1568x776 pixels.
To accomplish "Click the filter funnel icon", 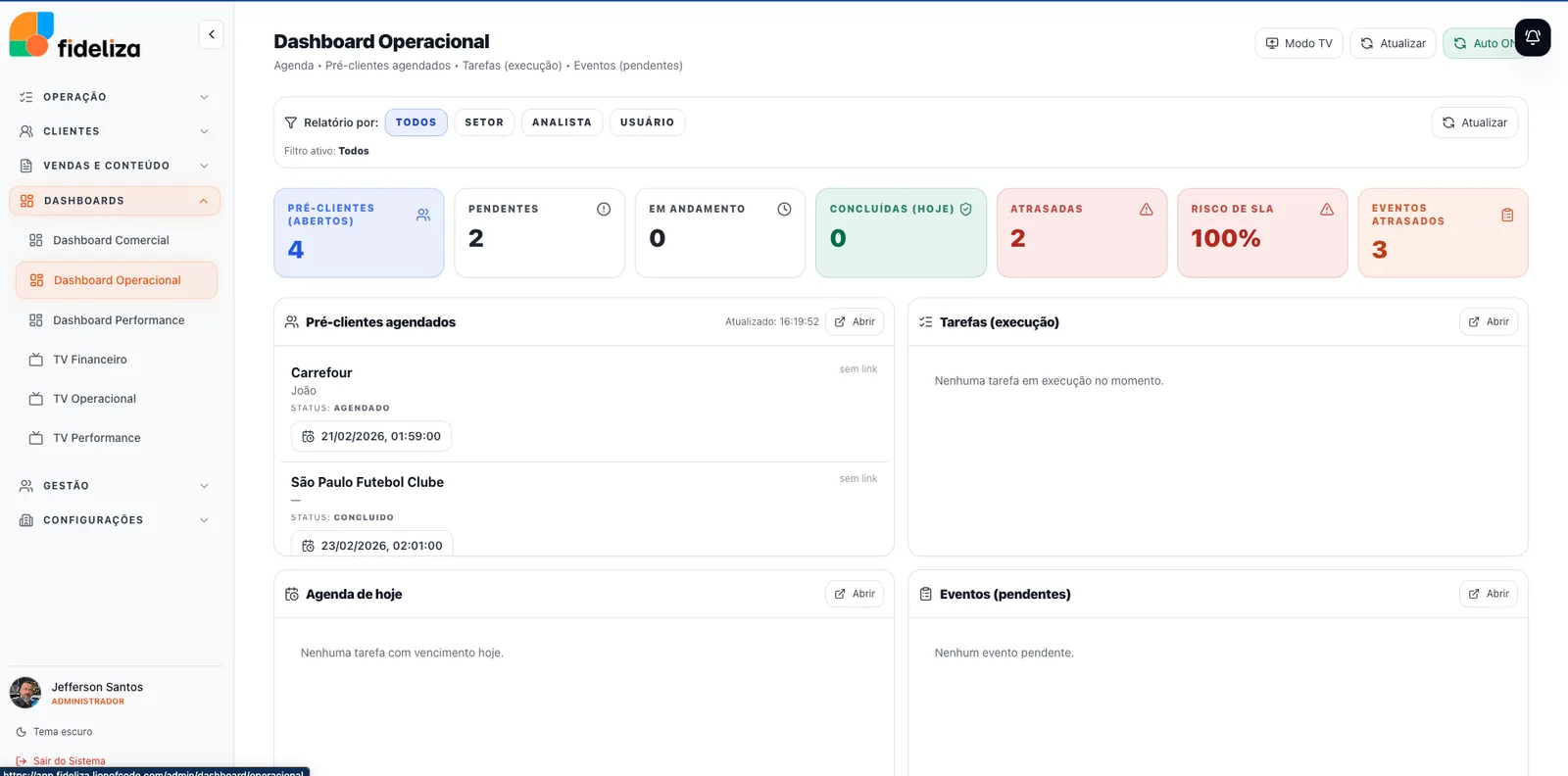I will [x=291, y=122].
